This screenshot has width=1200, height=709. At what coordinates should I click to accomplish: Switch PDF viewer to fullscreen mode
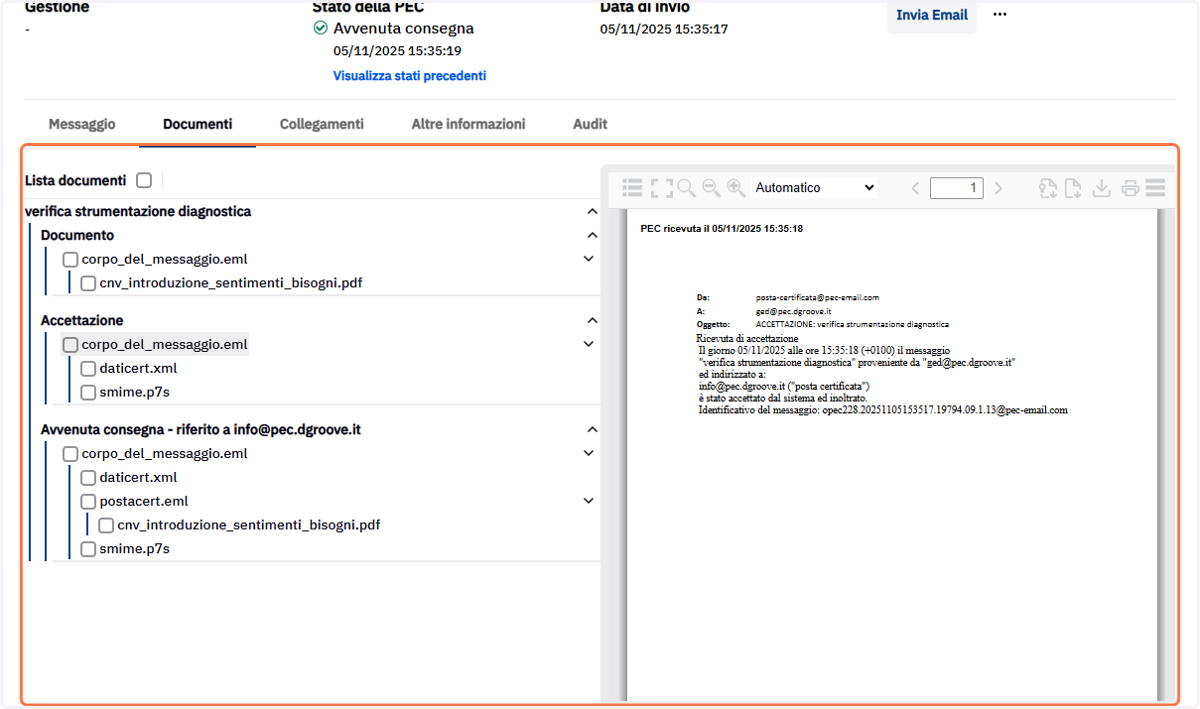coord(661,188)
